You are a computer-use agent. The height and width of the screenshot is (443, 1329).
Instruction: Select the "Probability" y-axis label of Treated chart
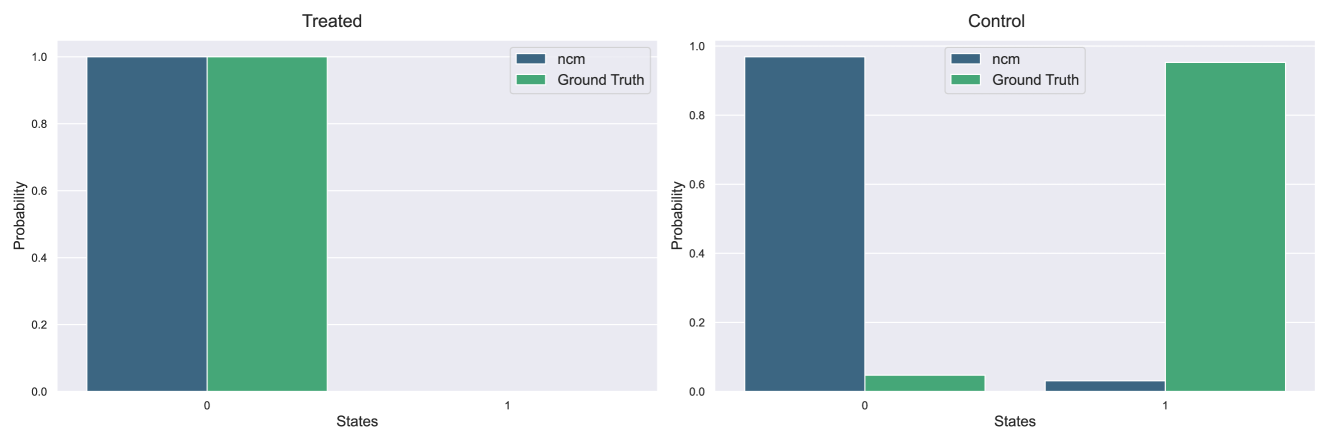click(x=19, y=215)
